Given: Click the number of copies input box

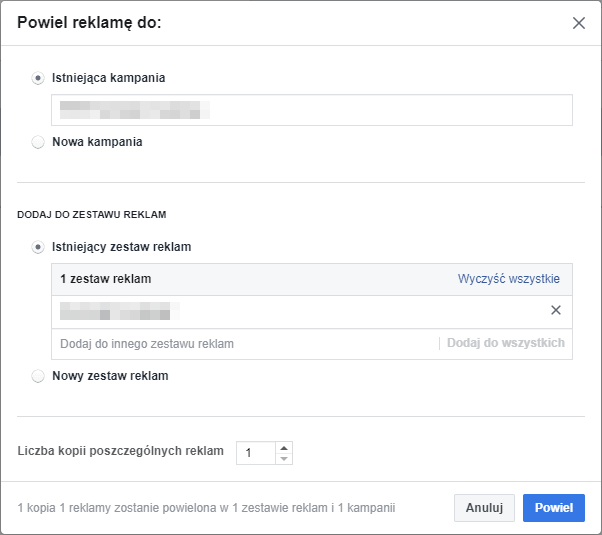Looking at the screenshot, I should pos(255,453).
